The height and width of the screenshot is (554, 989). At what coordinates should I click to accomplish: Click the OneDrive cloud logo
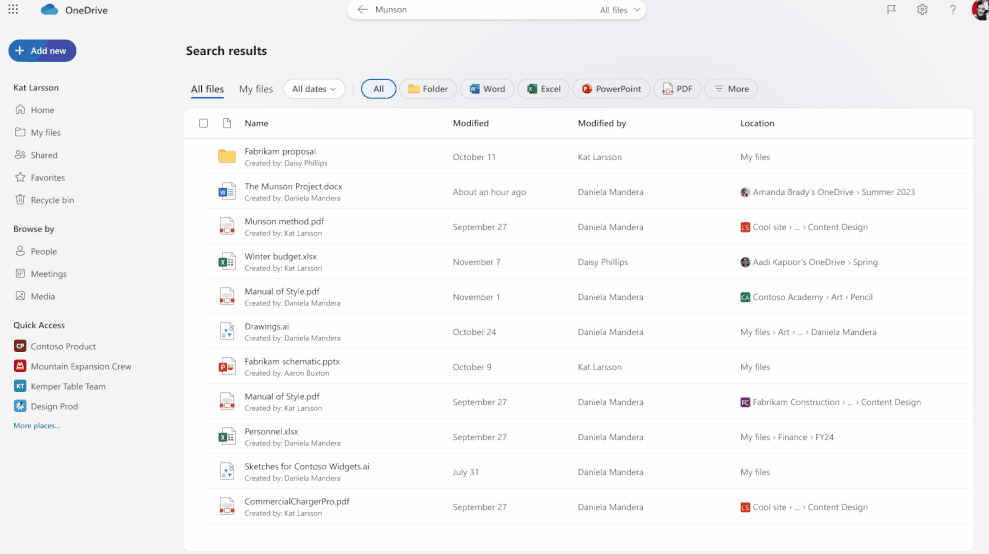pos(49,9)
